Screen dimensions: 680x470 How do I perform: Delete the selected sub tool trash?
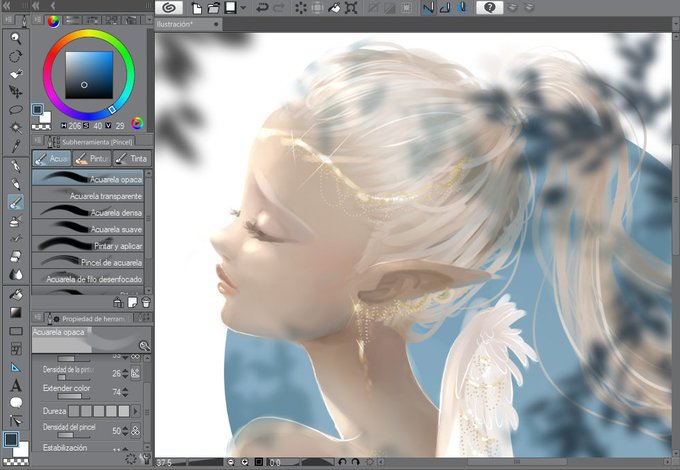[x=146, y=302]
